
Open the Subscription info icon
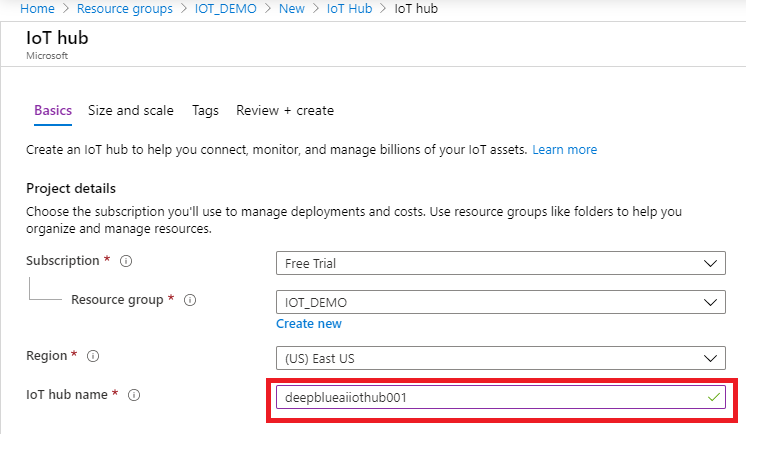pos(126,262)
